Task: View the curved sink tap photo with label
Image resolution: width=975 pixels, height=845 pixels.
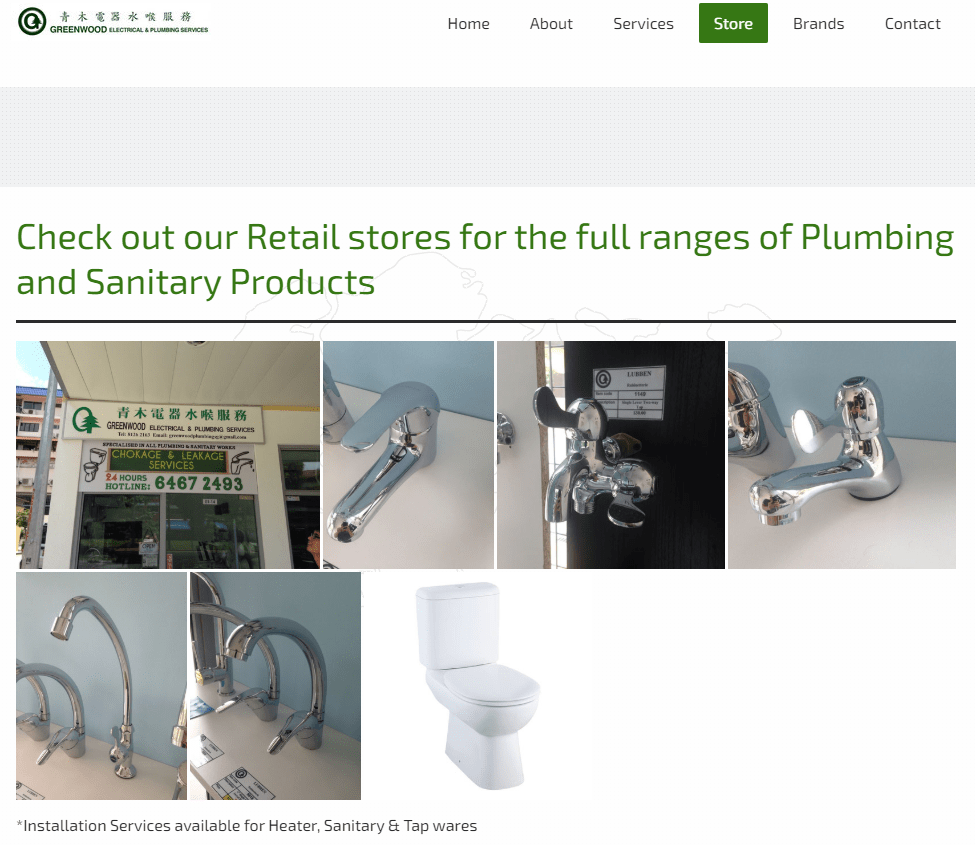Action: click(275, 686)
